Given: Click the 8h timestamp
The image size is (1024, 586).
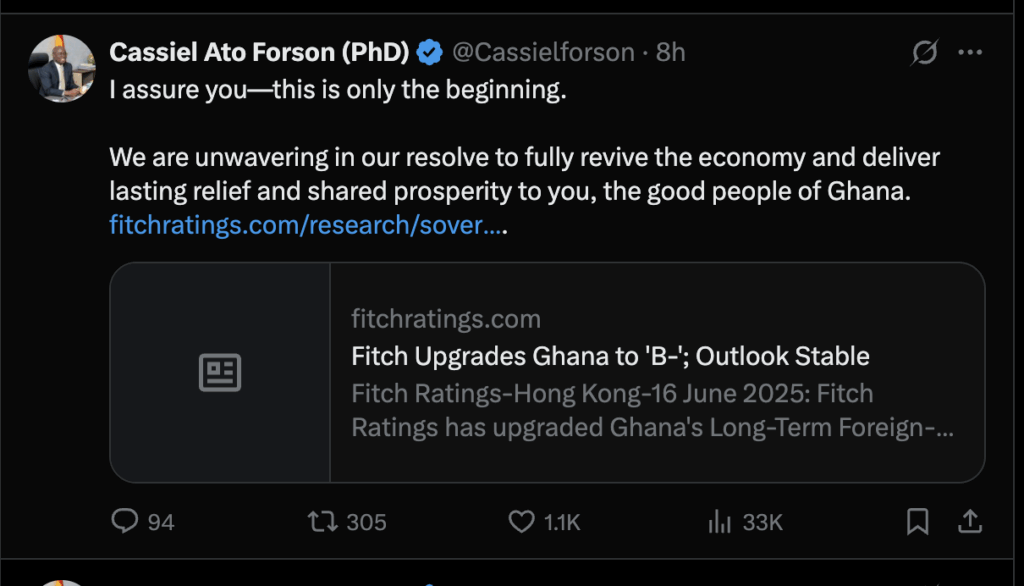Looking at the screenshot, I should coord(670,52).
